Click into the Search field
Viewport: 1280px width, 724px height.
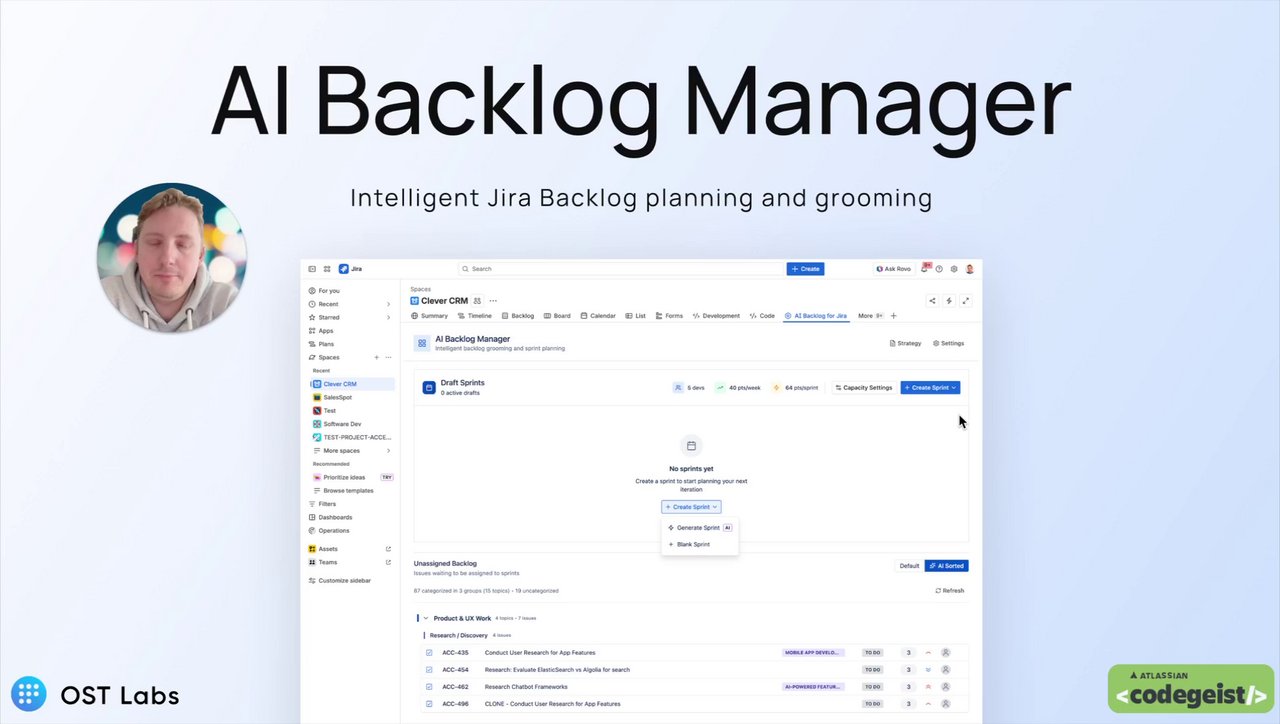click(621, 269)
